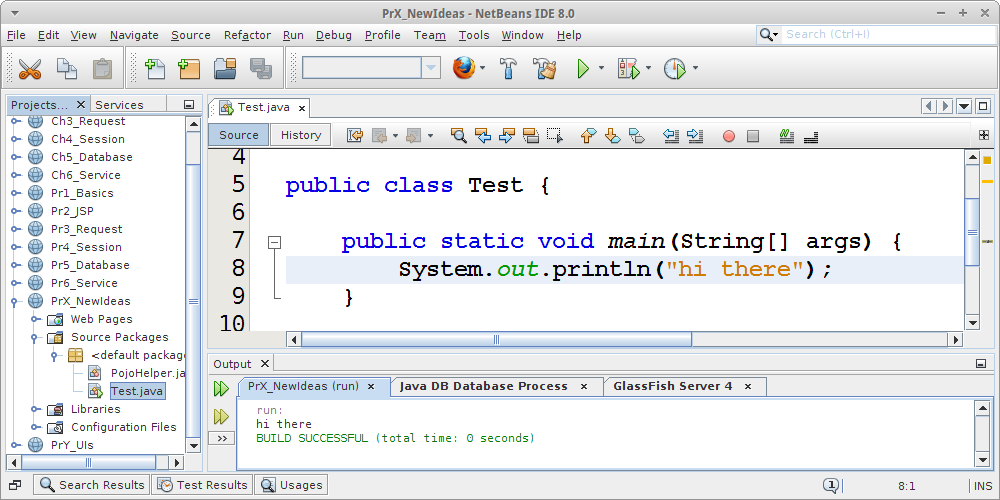This screenshot has width=1000, height=500.
Task: Expand the Configuration Files node
Action: tap(36, 427)
